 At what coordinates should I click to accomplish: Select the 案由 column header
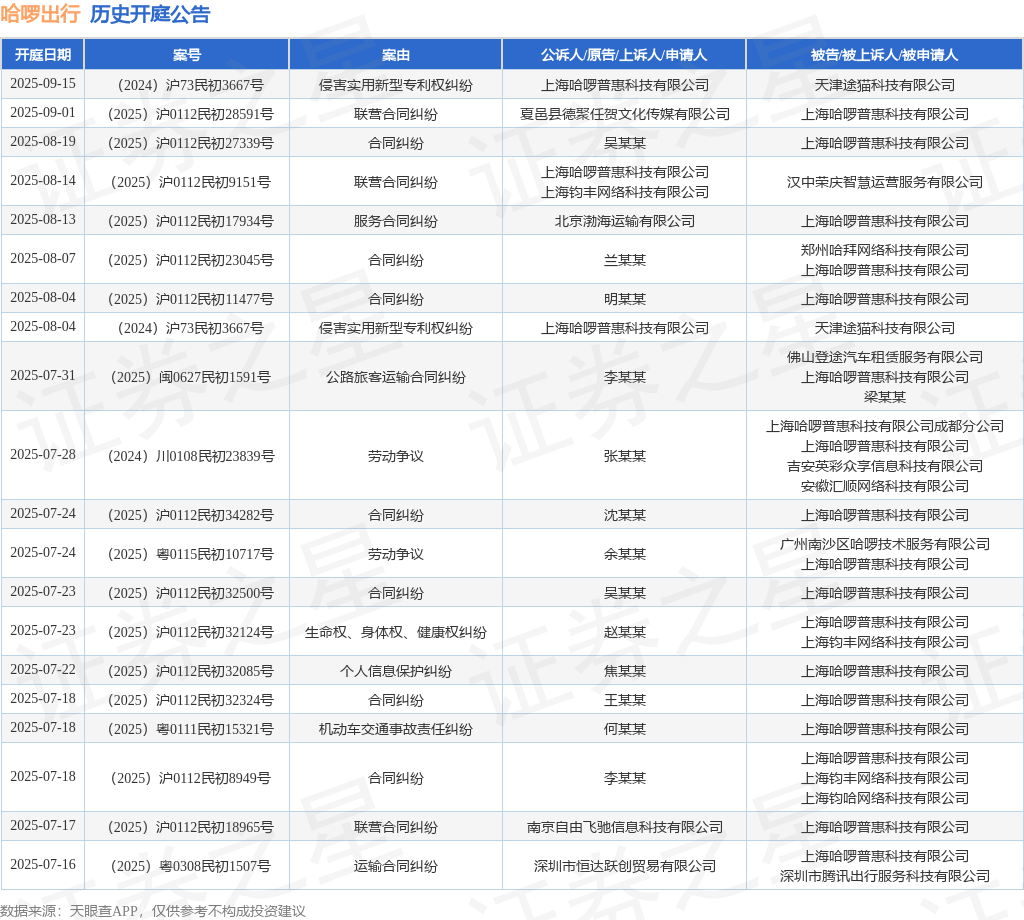point(396,55)
